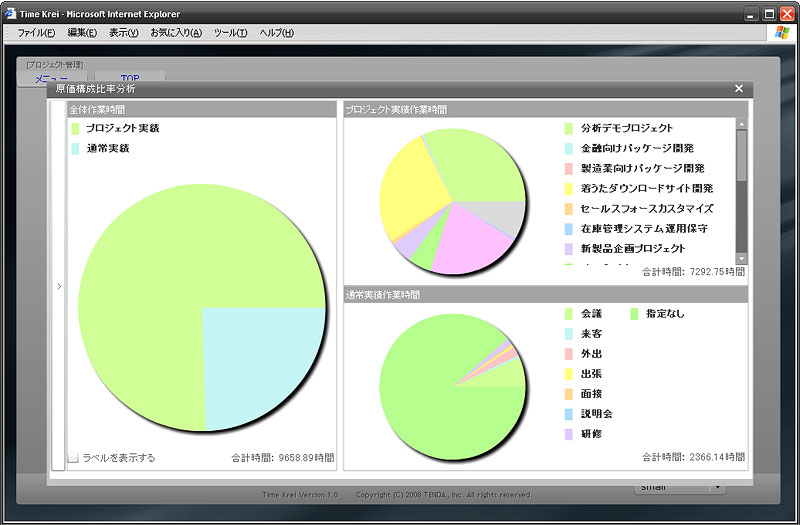Click the 説明会 legend color swatch
Screen dimensions: 800x525
click(x=569, y=414)
